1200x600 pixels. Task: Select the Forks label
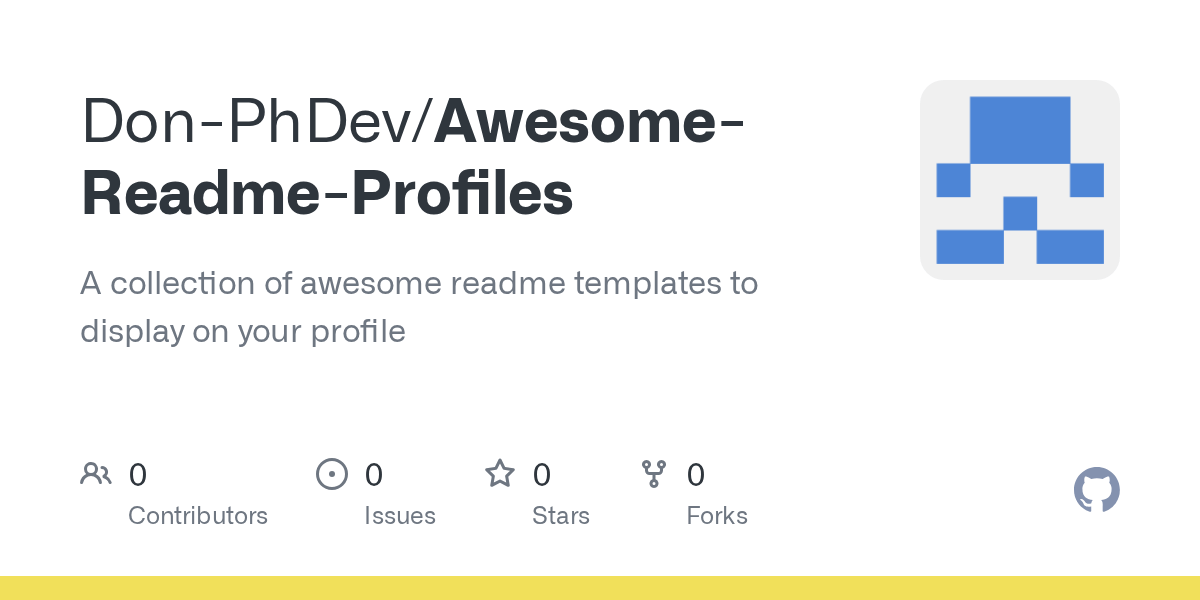pos(717,516)
